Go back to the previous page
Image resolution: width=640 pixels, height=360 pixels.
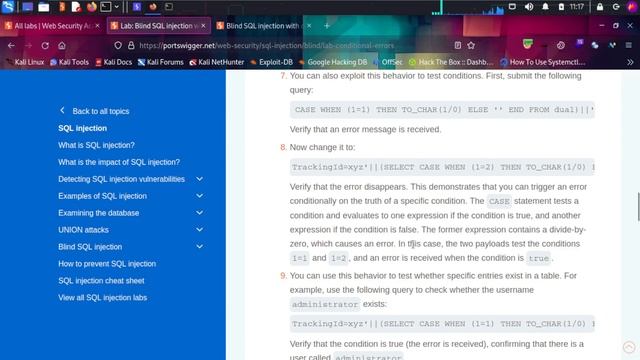pyautogui.click(x=11, y=45)
